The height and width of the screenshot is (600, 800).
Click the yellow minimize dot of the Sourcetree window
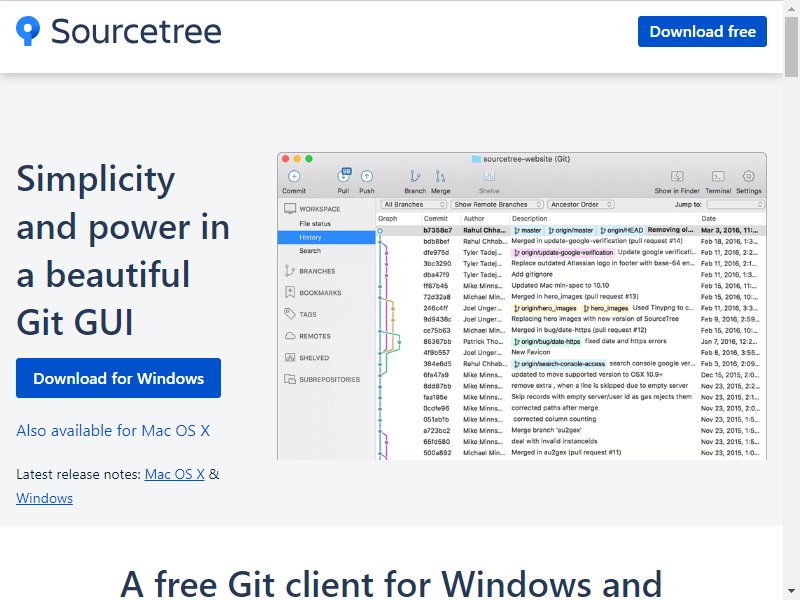(x=297, y=159)
